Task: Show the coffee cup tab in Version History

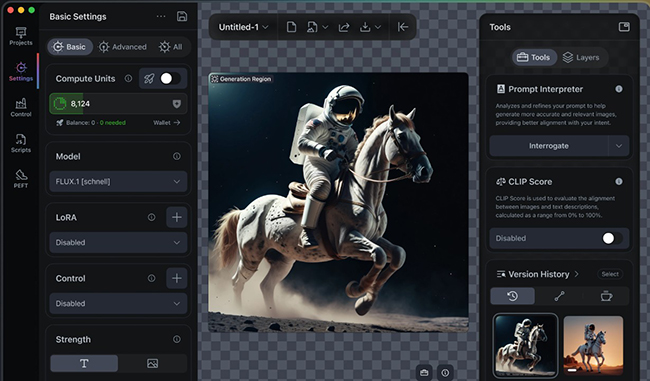Action: (606, 296)
